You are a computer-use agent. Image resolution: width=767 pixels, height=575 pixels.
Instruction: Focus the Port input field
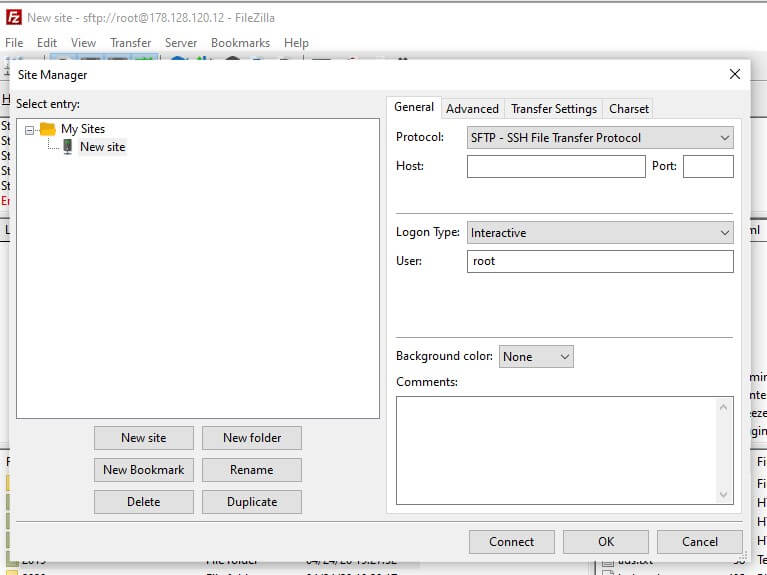tap(708, 166)
